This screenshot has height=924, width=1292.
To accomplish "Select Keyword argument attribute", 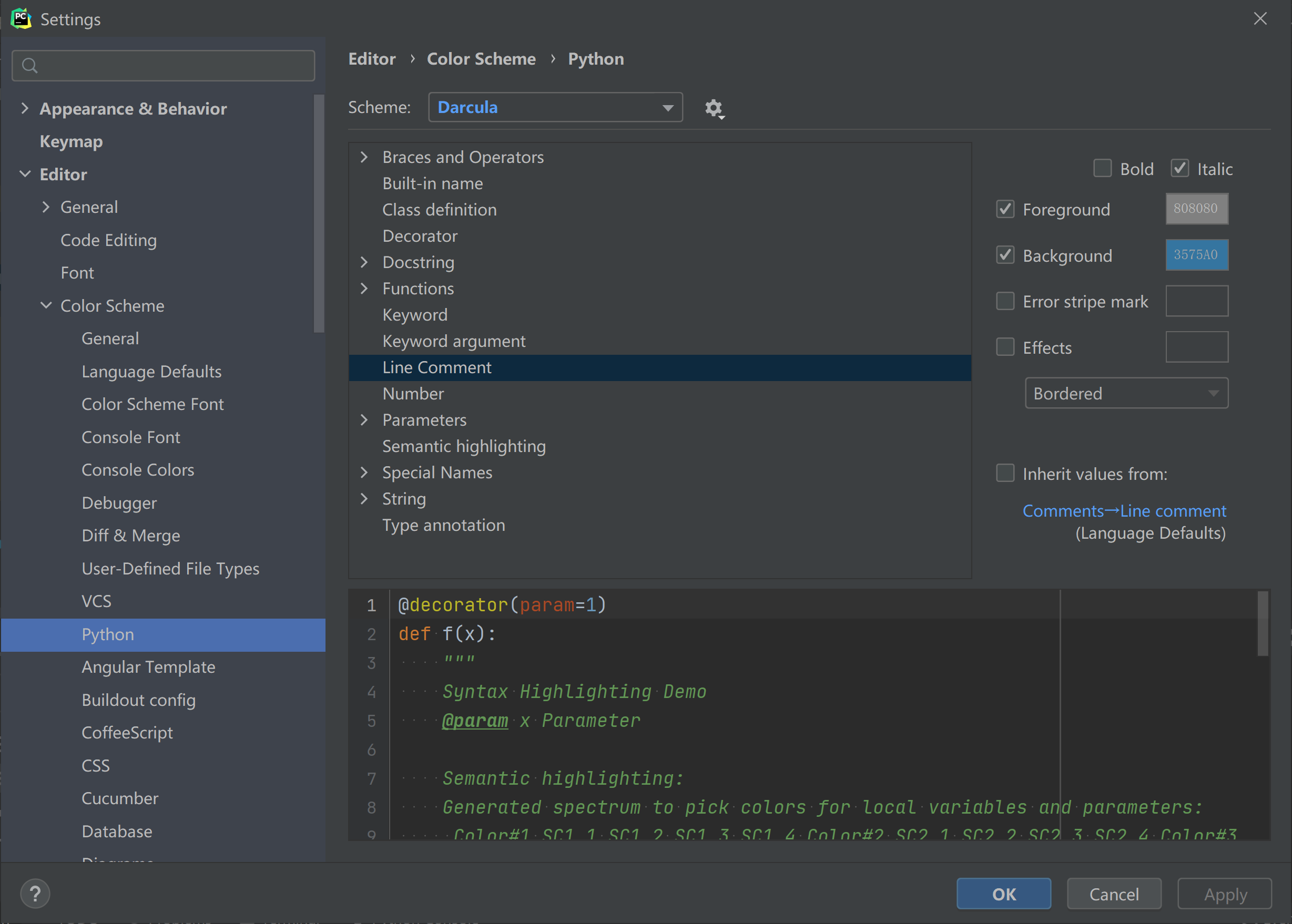I will pyautogui.click(x=454, y=342).
